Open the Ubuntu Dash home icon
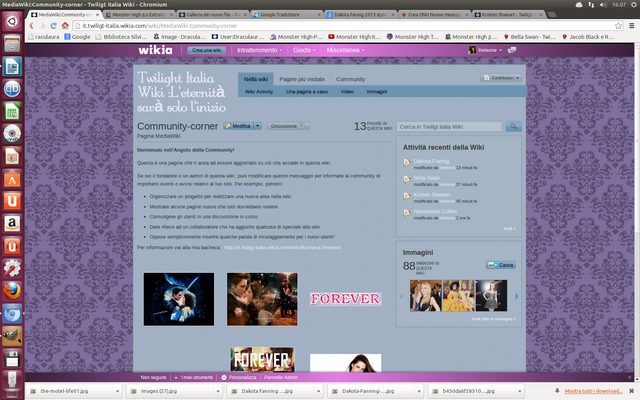The width and height of the screenshot is (640, 400). [x=12, y=21]
